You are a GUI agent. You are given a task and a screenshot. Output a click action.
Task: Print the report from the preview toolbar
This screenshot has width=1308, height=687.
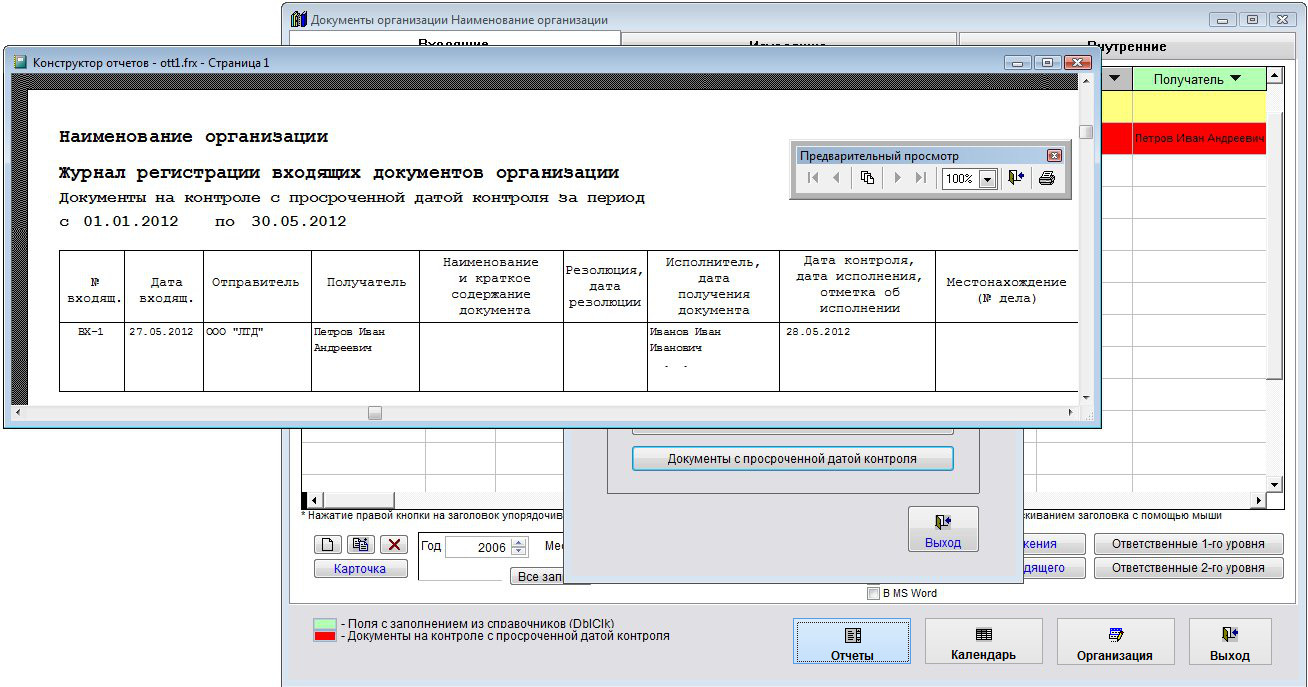[x=1046, y=178]
